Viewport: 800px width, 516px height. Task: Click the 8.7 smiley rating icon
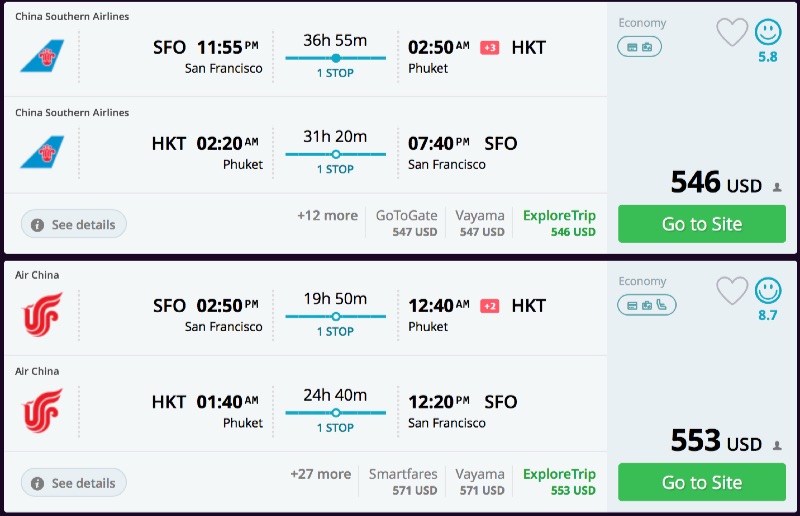(x=768, y=291)
